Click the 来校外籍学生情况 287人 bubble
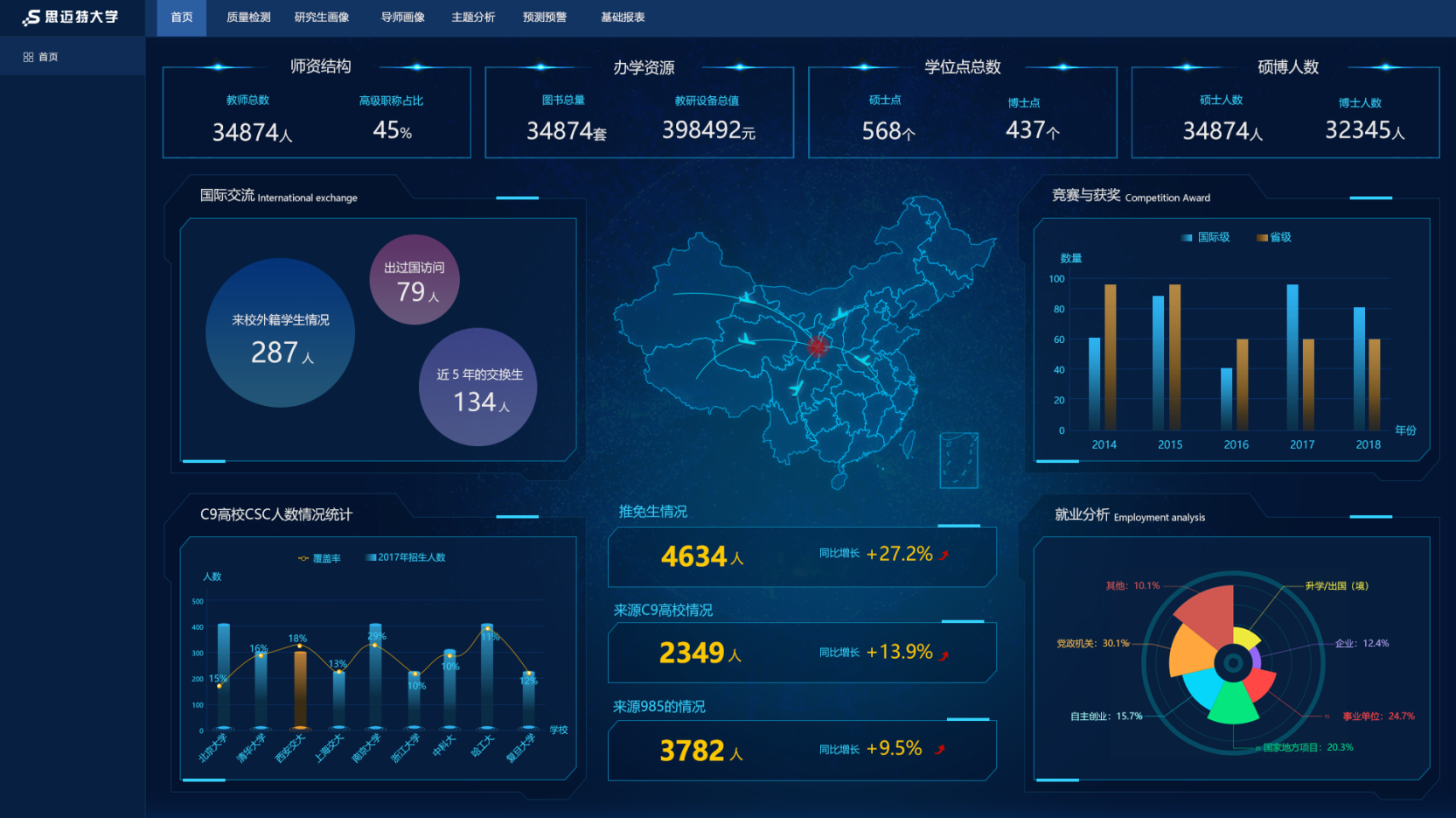 click(x=281, y=333)
